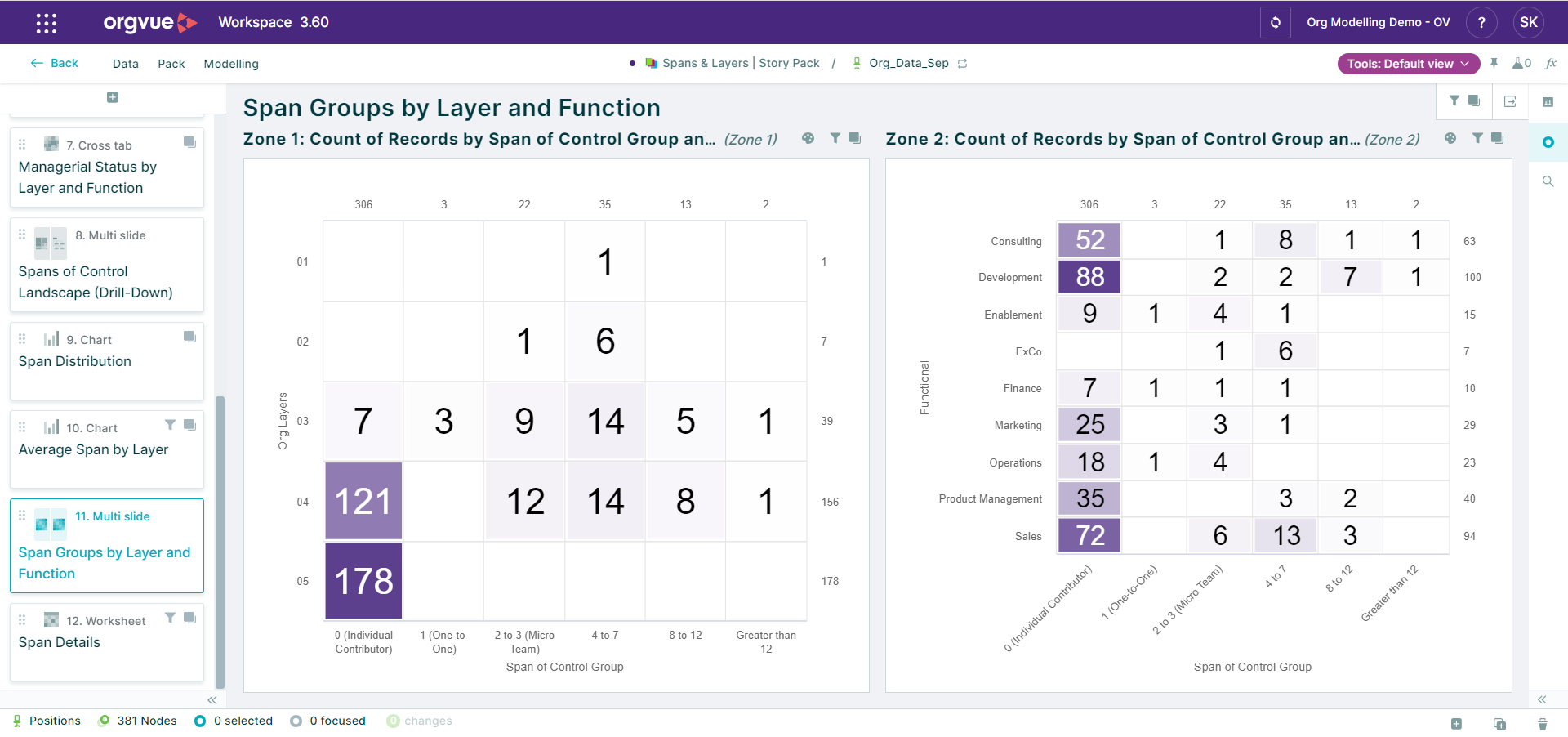1568x737 pixels.
Task: Open the Data menu
Action: [x=126, y=64]
